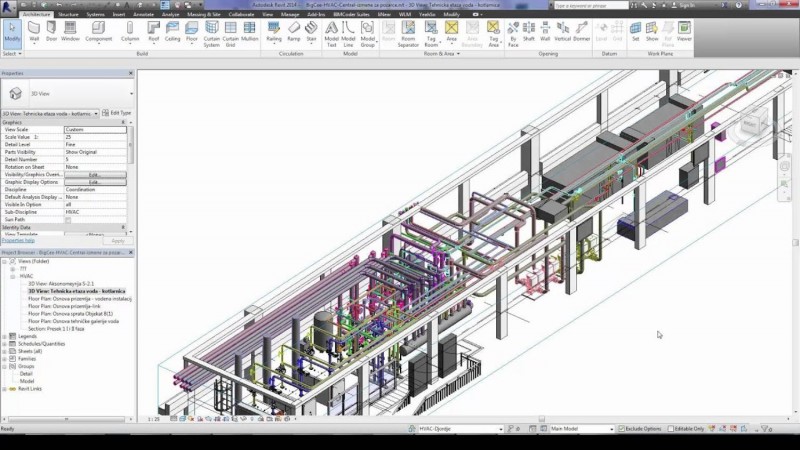The height and width of the screenshot is (450, 800).
Task: Select the Shaft opening tool
Action: (x=529, y=32)
